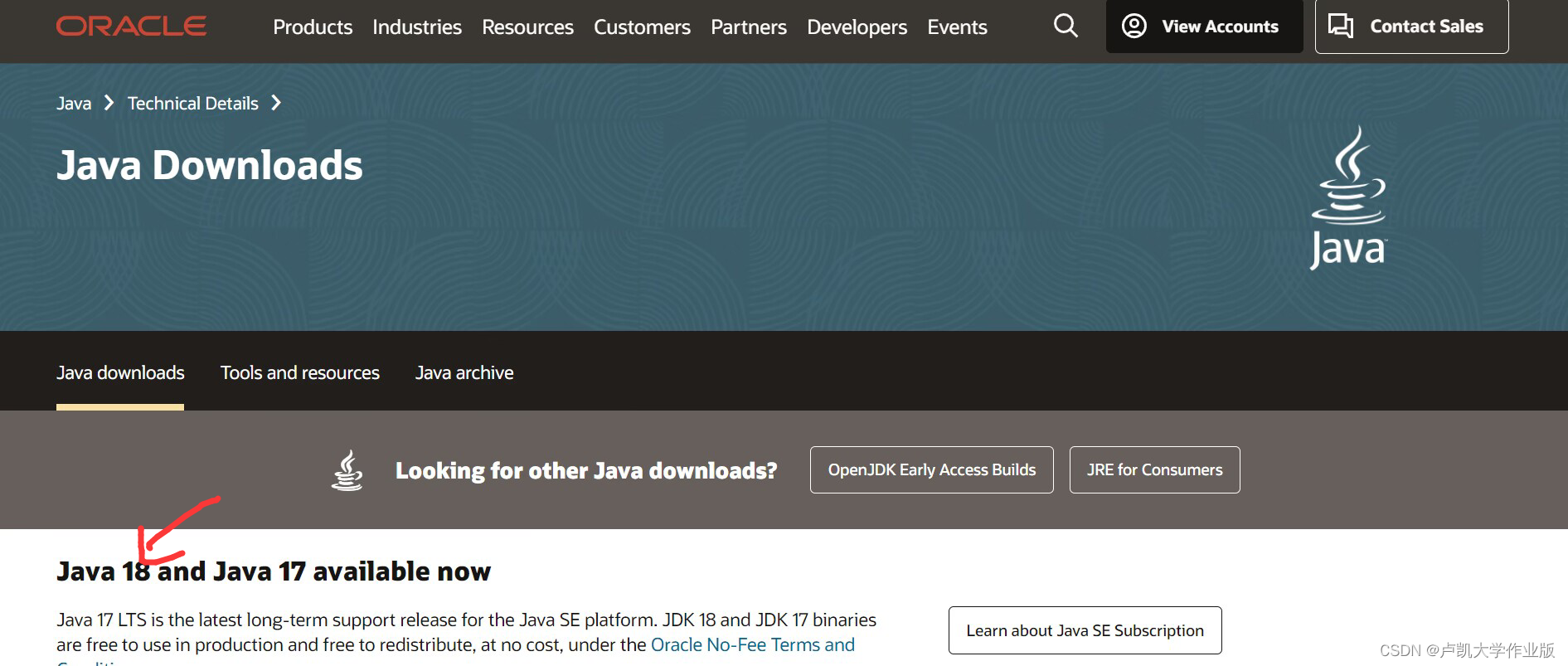Go to Java breadcrumb link
Viewport: 1568px width, 666px height.
(74, 104)
